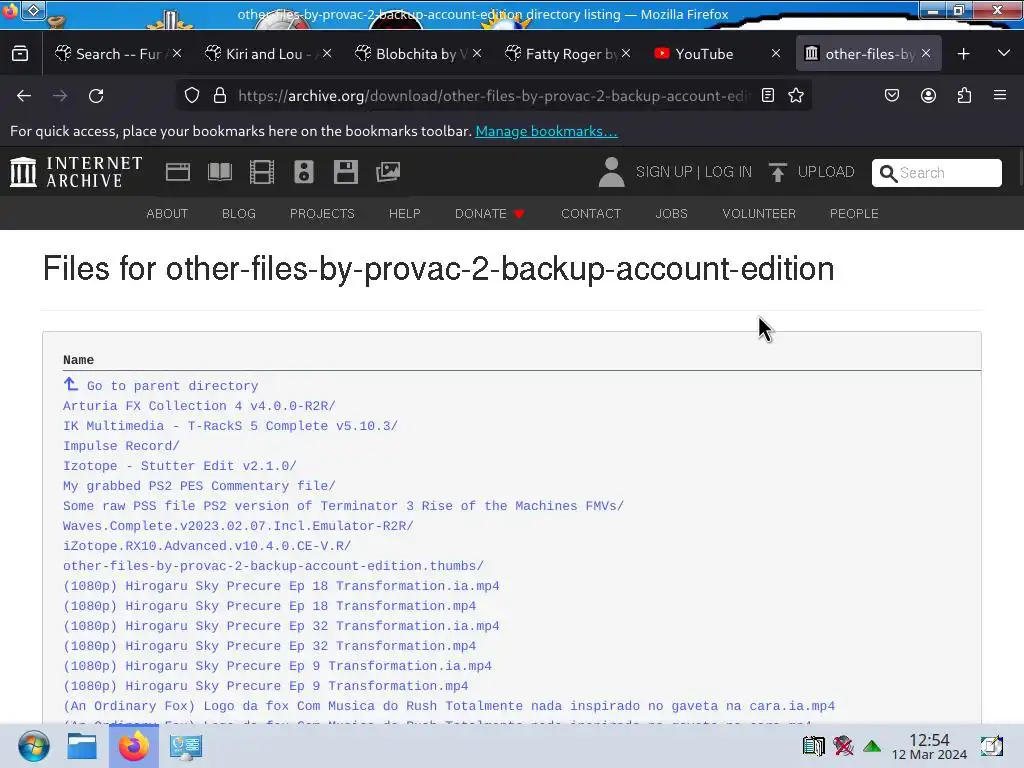The height and width of the screenshot is (768, 1024).
Task: Open the Firefox hamburger application menu
Action: tap(1000, 95)
